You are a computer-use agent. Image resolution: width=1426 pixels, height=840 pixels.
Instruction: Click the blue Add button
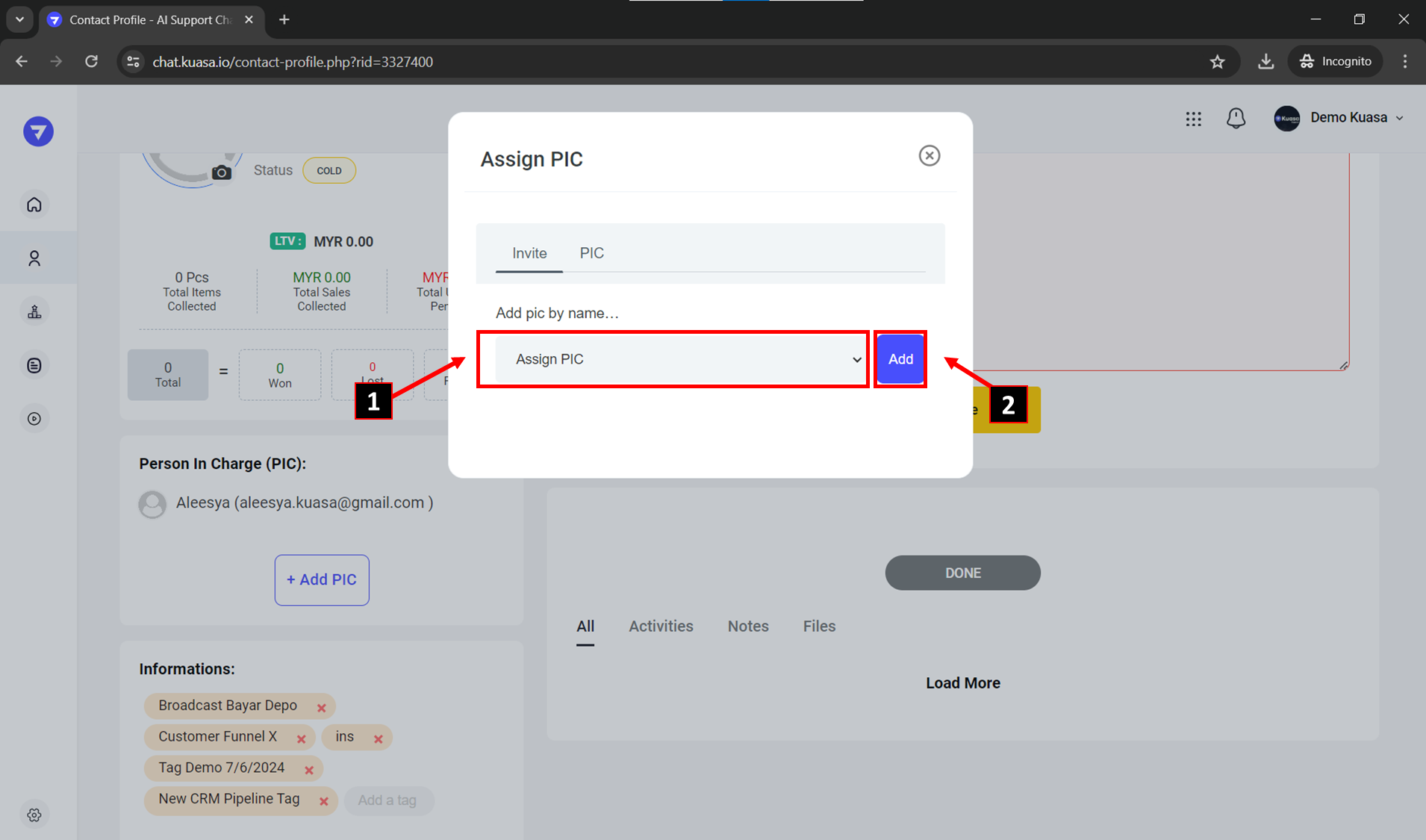point(900,359)
